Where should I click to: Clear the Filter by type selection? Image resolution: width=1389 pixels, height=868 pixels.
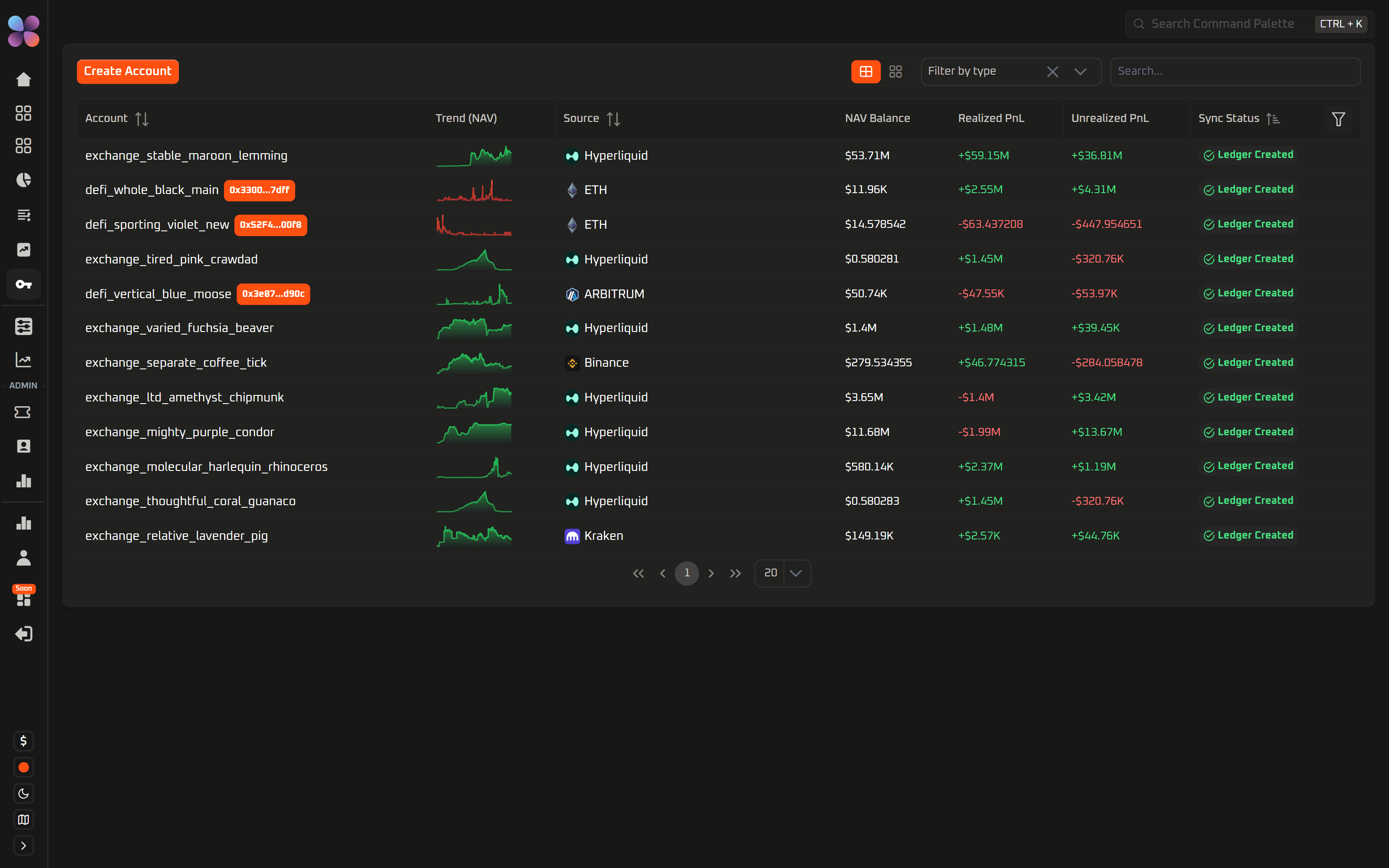coord(1053,72)
